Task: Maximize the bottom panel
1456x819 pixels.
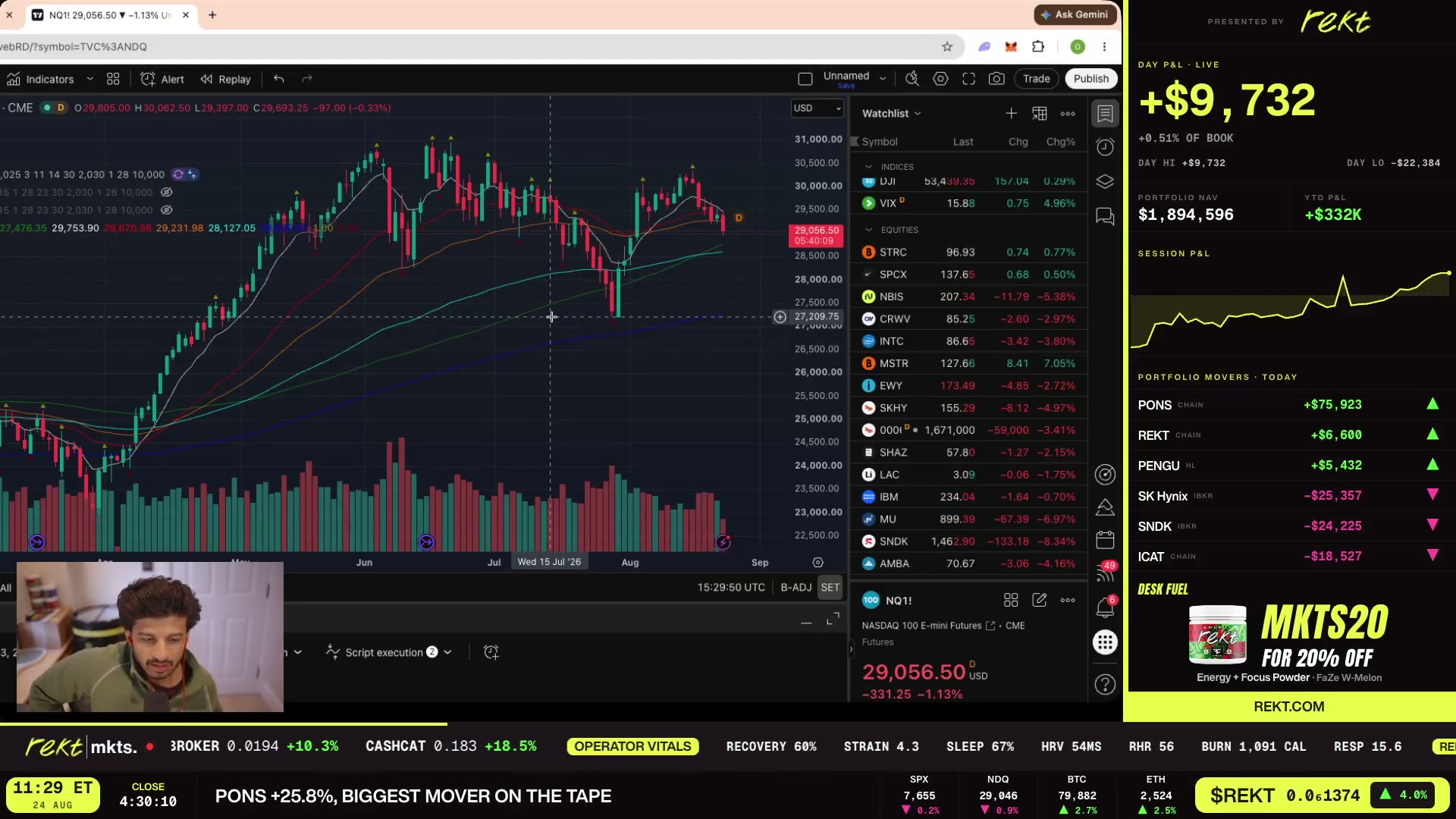Action: click(x=833, y=620)
